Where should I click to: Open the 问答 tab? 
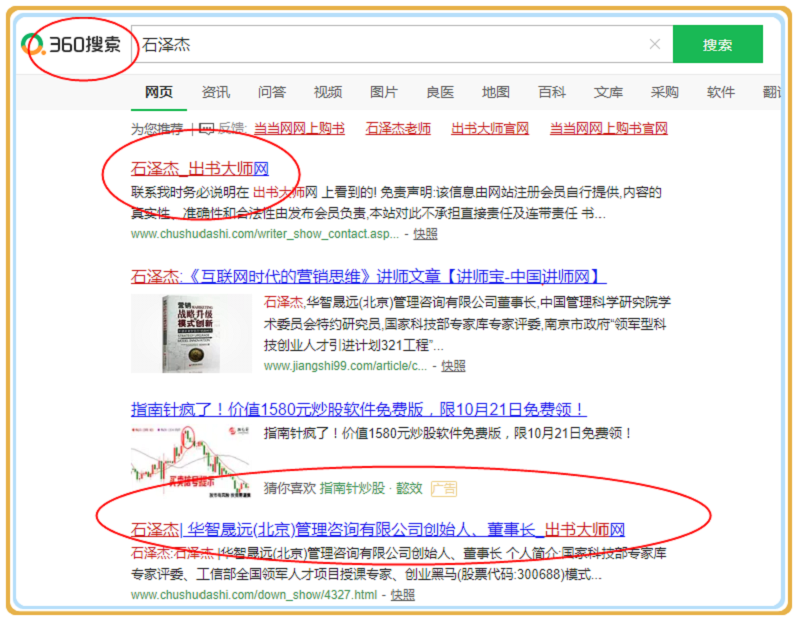[271, 92]
